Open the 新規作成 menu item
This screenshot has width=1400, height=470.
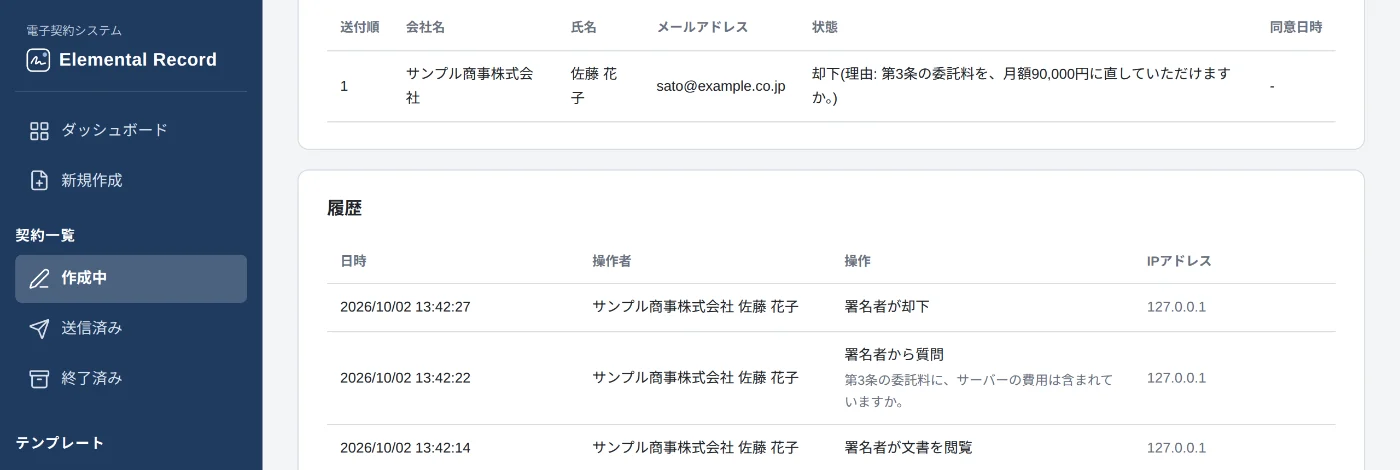click(x=131, y=180)
